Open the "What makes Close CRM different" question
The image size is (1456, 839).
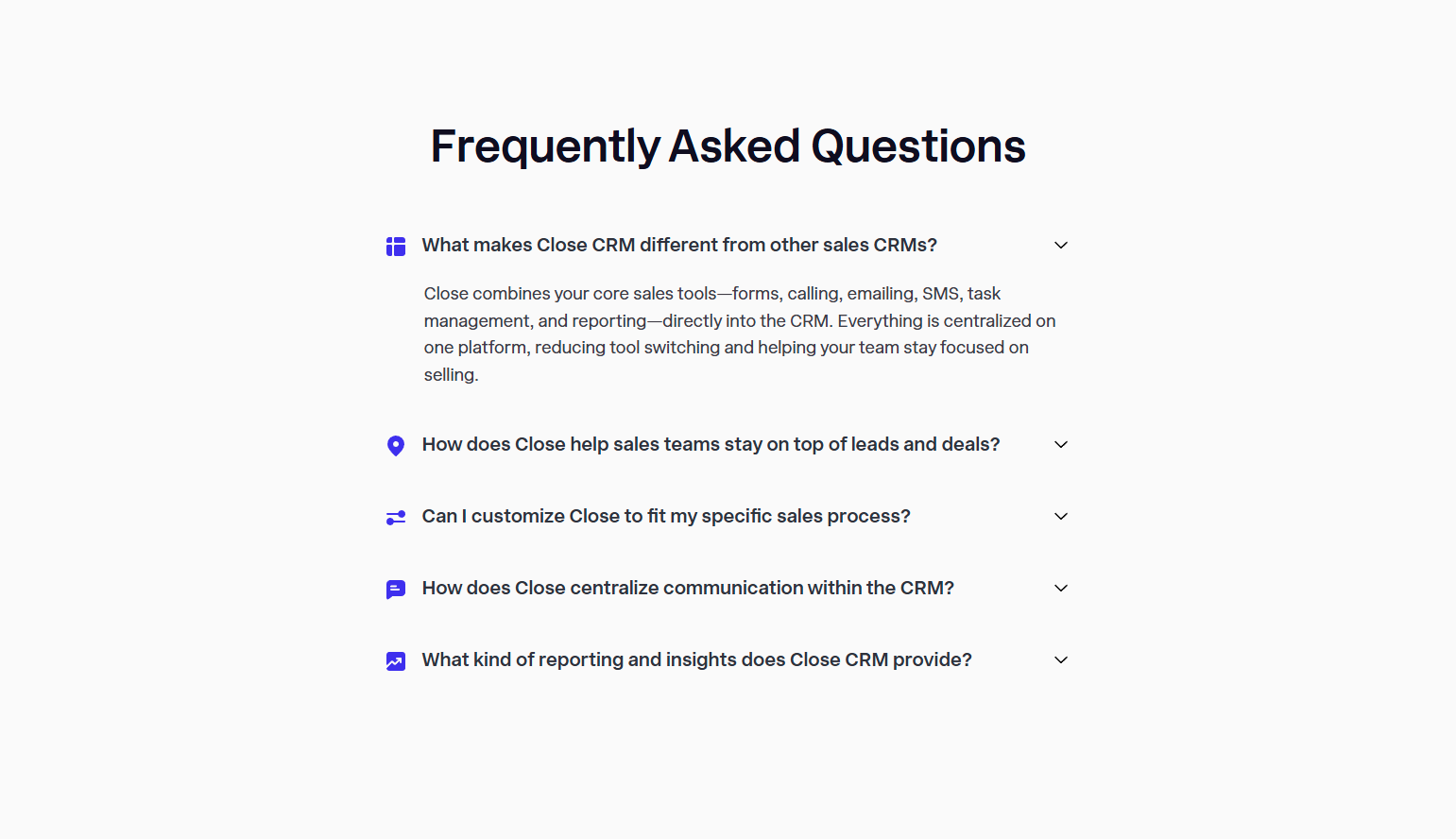point(679,245)
